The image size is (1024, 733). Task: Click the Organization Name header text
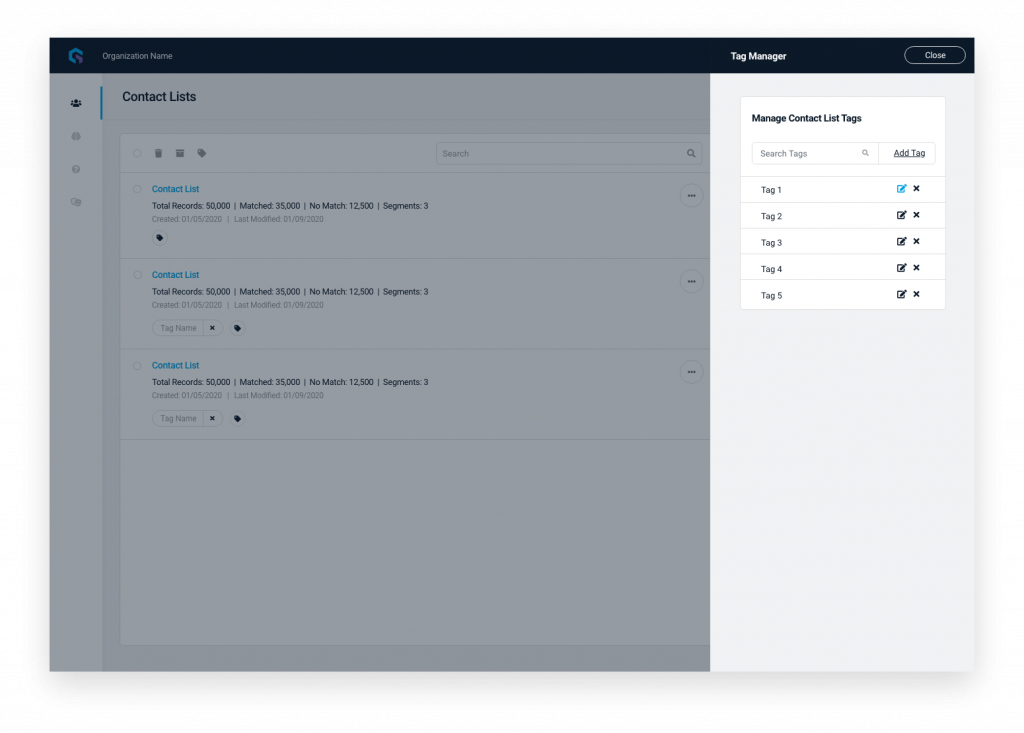pos(137,56)
